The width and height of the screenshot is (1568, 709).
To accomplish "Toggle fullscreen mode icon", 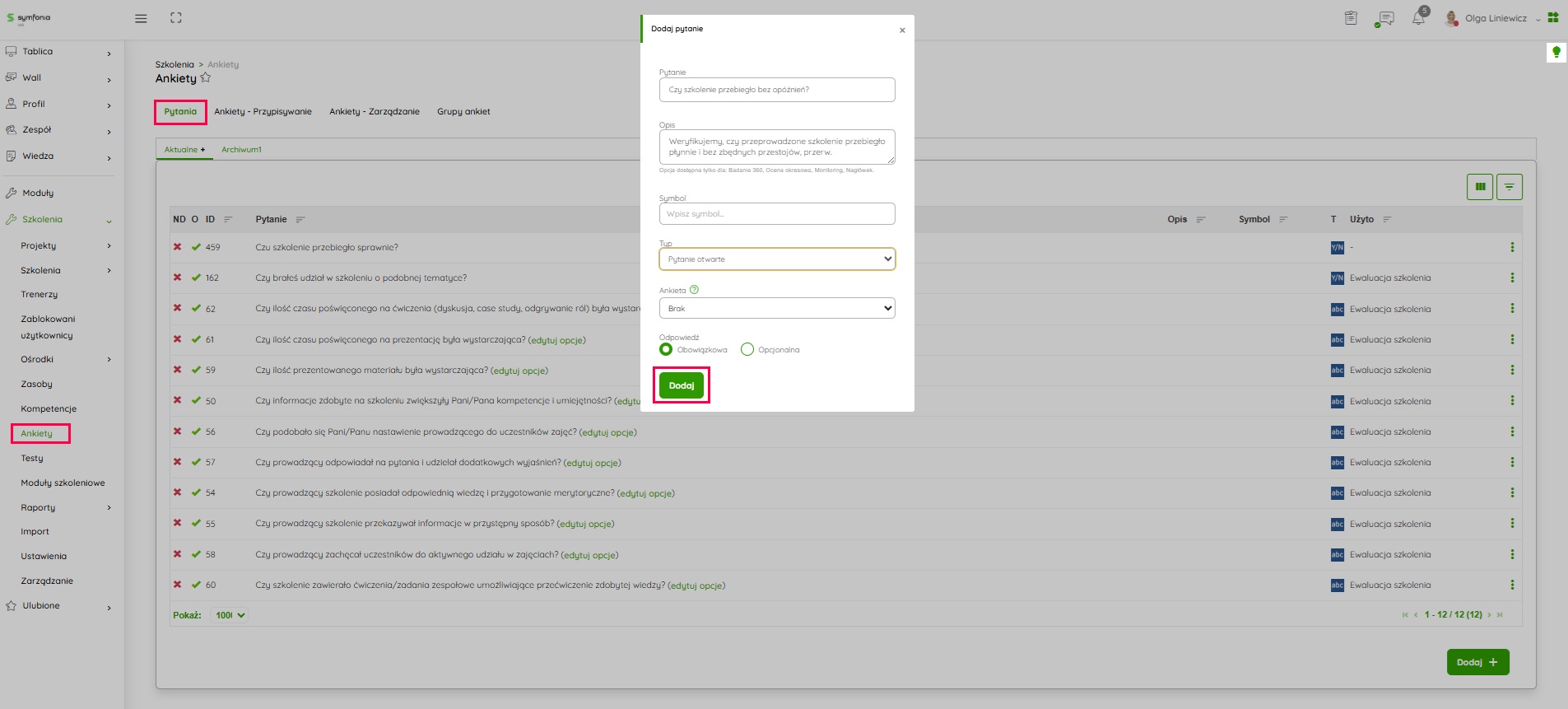I will click(x=176, y=18).
